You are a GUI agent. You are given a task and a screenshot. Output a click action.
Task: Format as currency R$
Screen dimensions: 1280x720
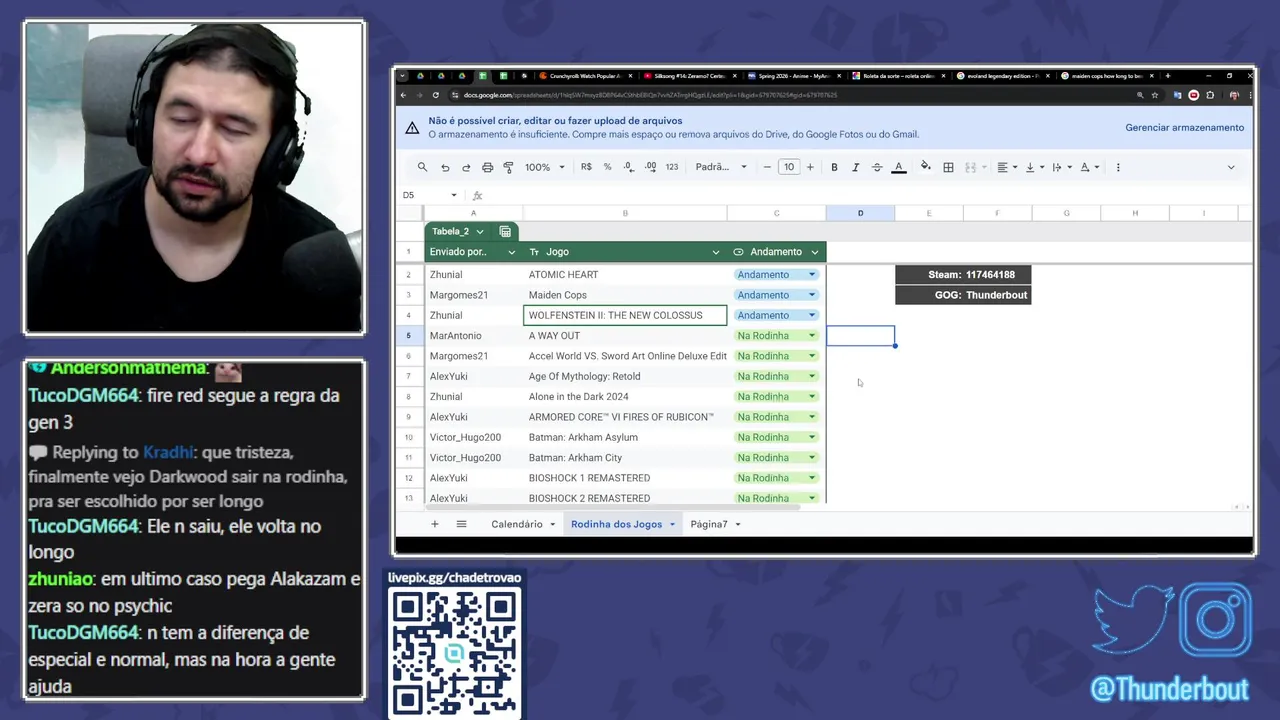(x=586, y=167)
